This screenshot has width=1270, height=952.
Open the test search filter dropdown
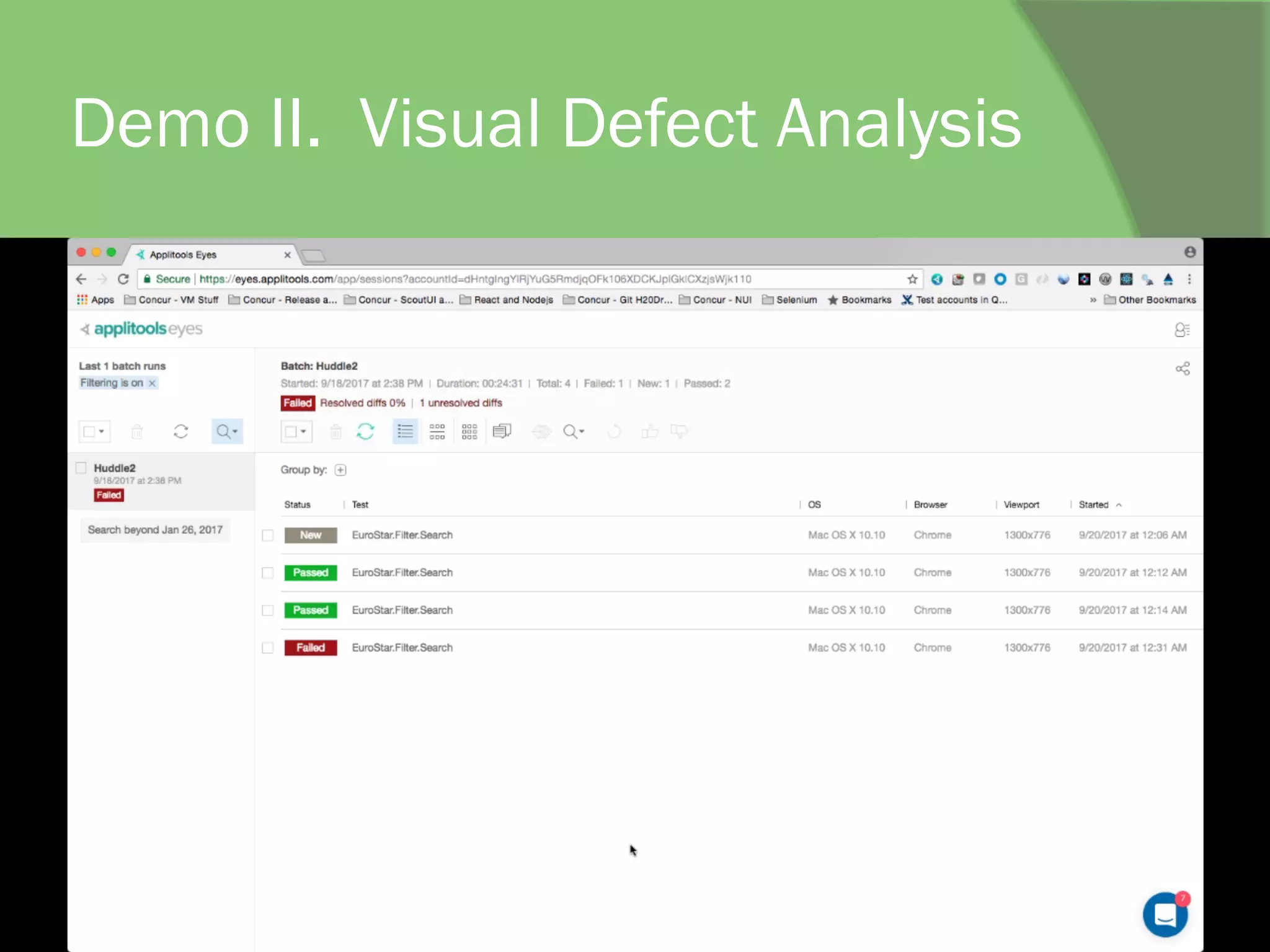point(574,431)
